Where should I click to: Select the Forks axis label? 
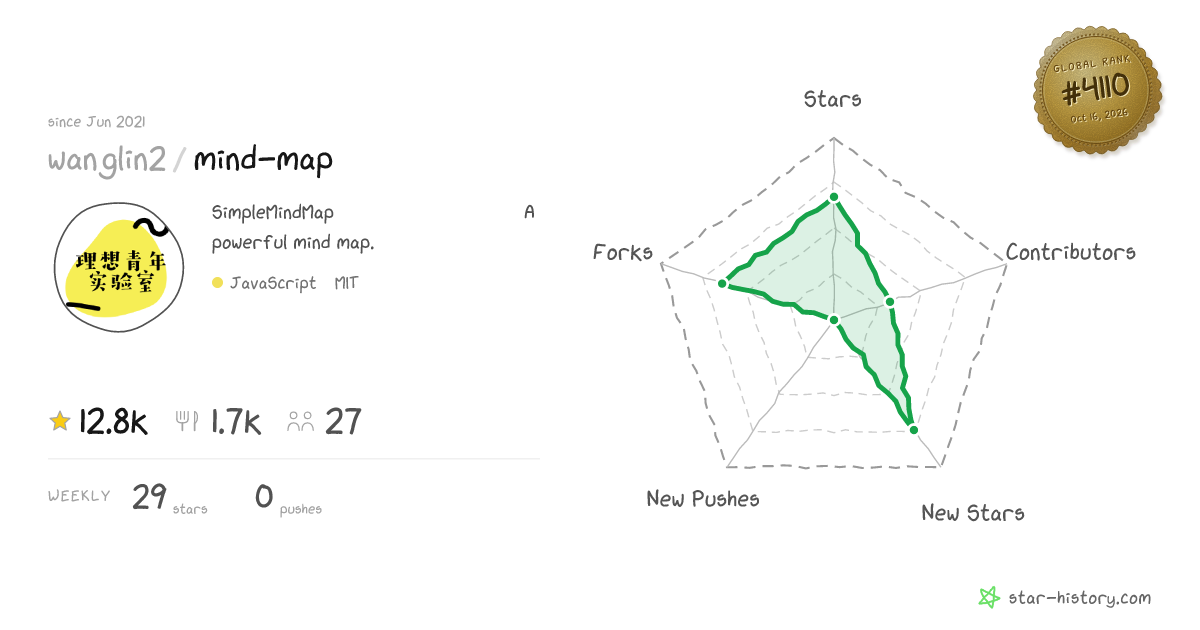(623, 252)
